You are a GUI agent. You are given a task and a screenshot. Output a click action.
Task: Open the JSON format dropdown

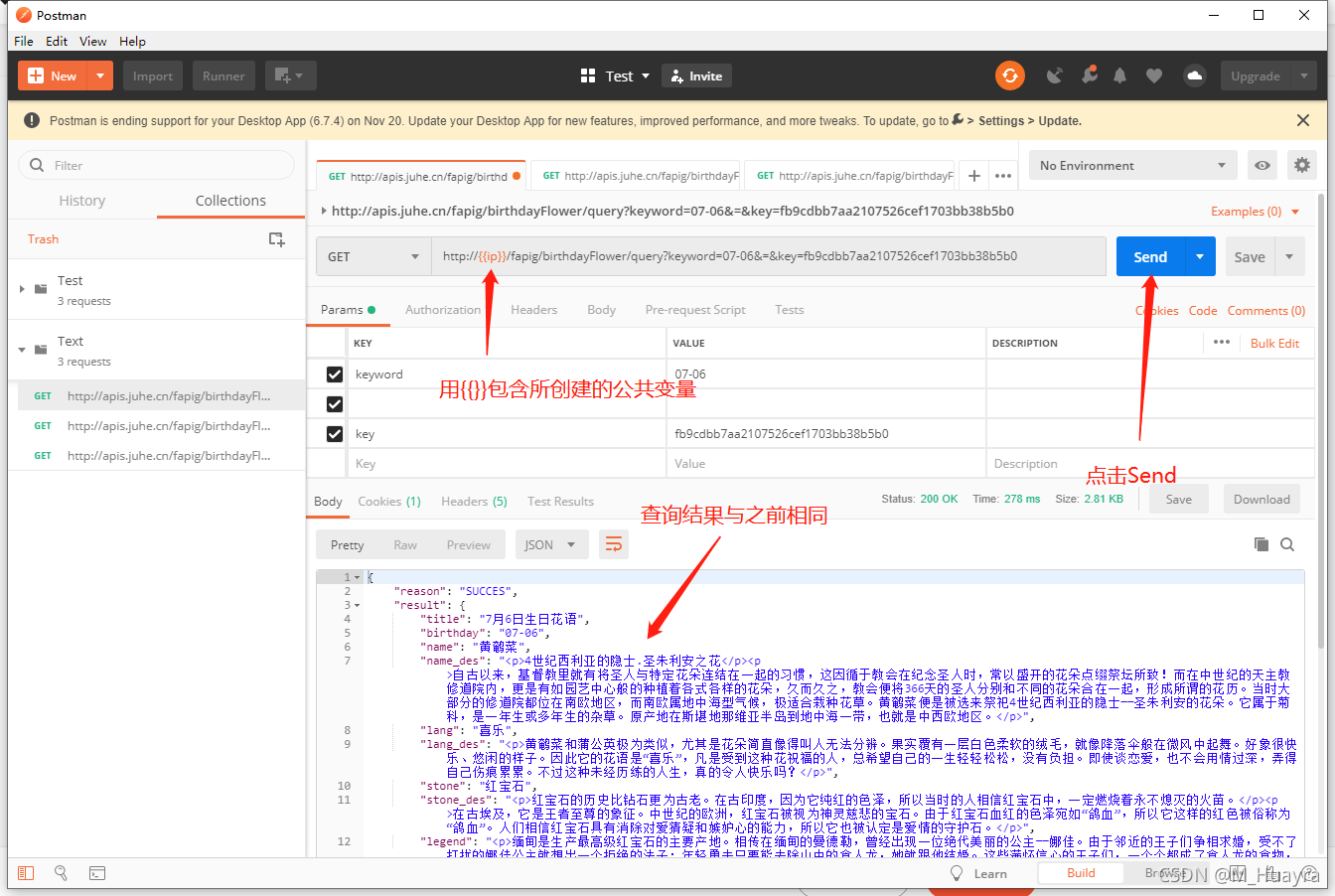coord(550,544)
